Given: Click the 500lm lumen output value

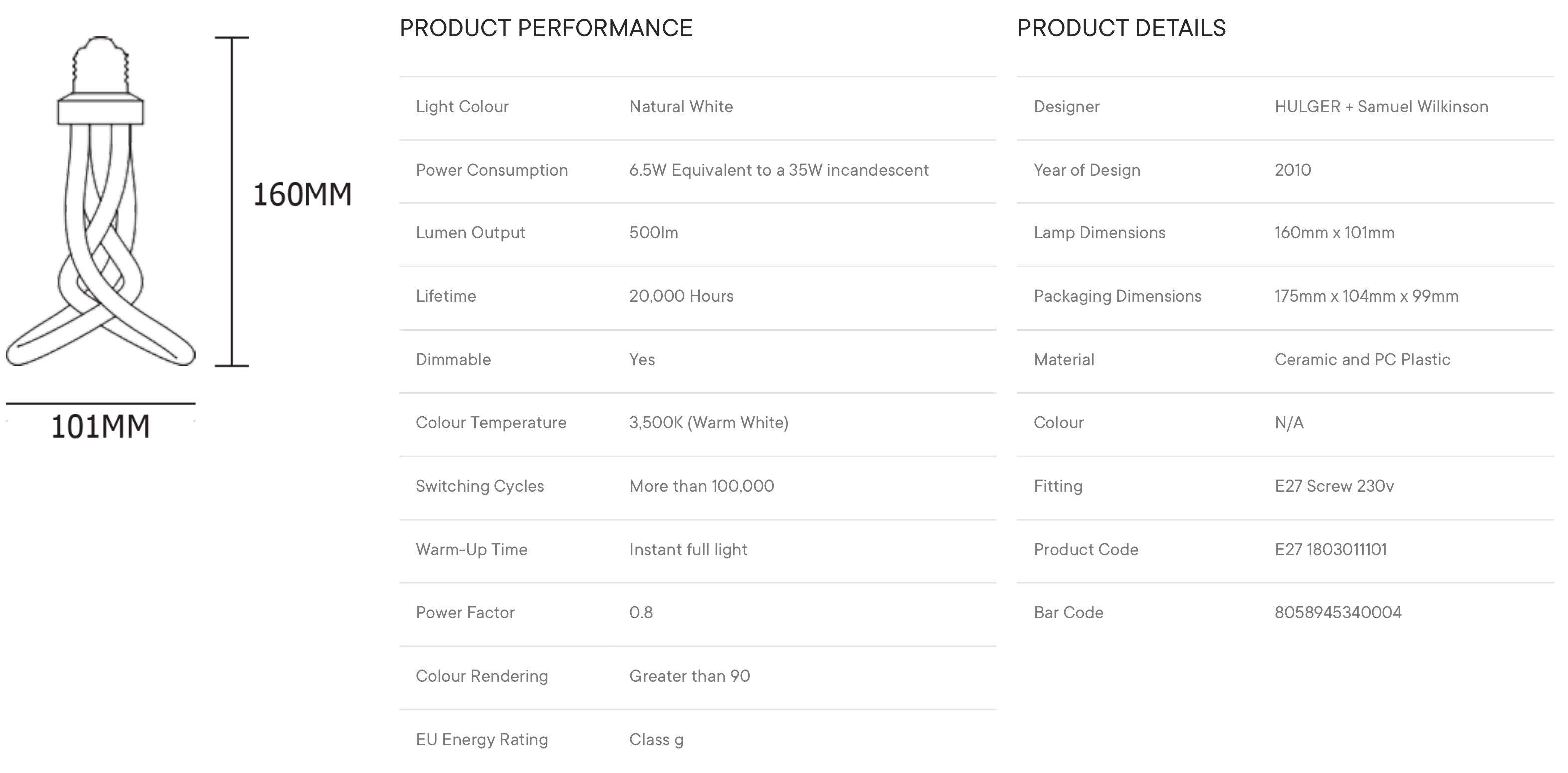Looking at the screenshot, I should coord(654,232).
